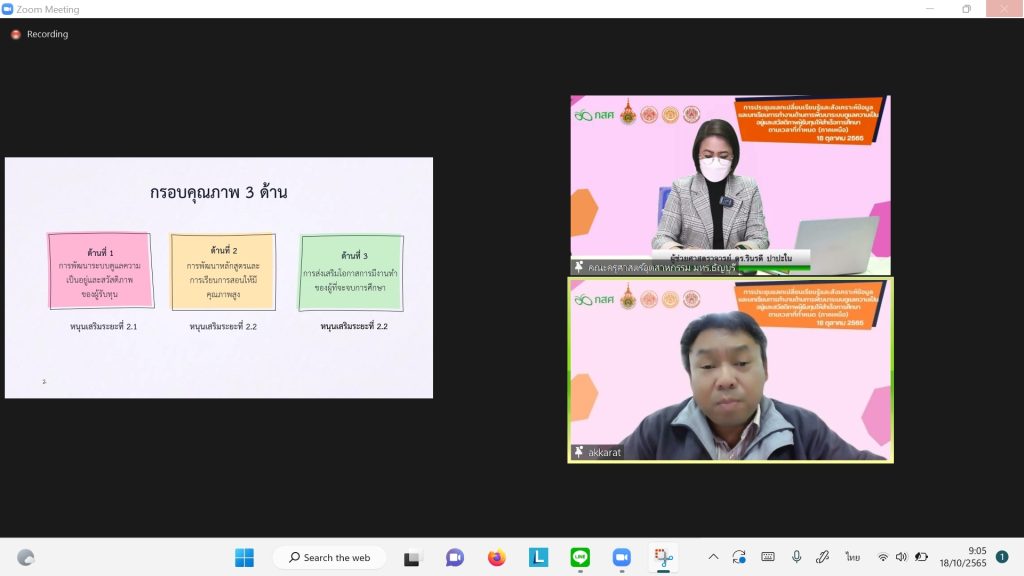The image size is (1024, 576).
Task: Open the clock and date calendar flyout
Action: click(963, 557)
